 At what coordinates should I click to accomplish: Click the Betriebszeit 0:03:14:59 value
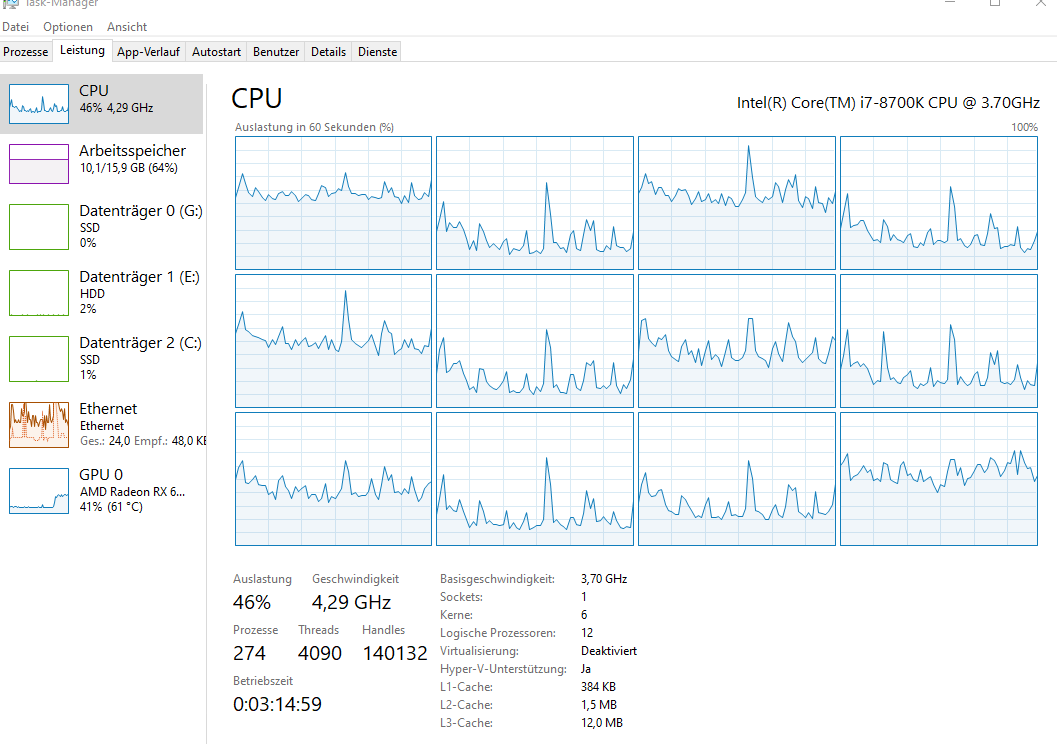278,705
